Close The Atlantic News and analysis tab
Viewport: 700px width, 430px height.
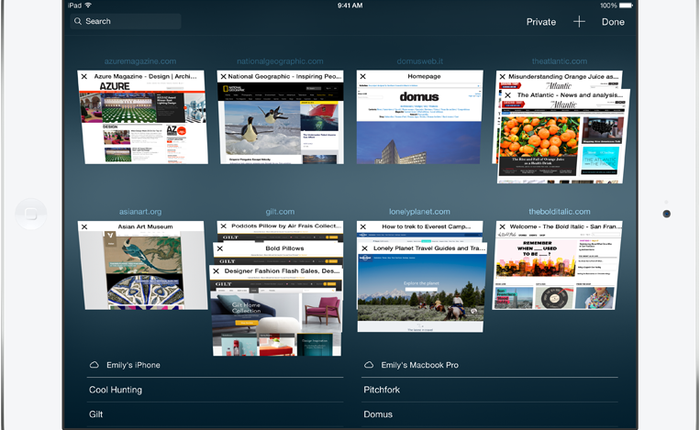[x=508, y=95]
